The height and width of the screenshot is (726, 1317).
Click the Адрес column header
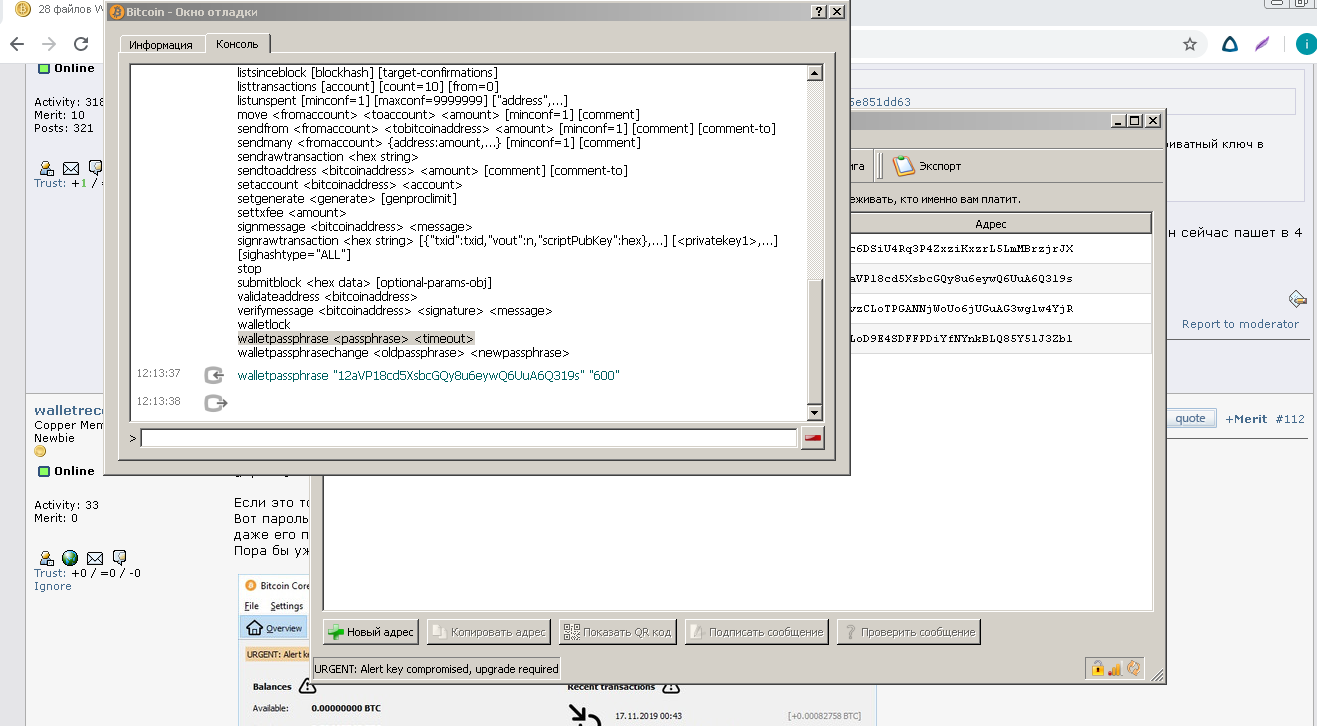click(990, 224)
